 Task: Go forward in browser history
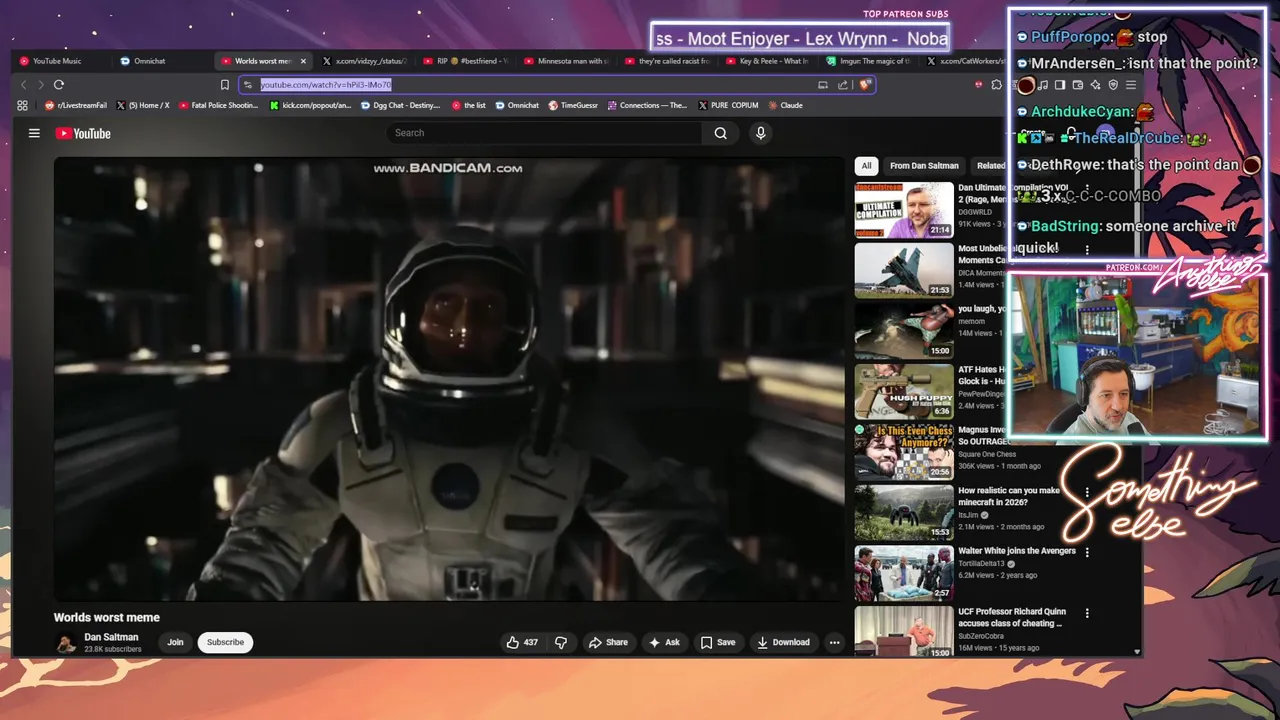pyautogui.click(x=40, y=85)
